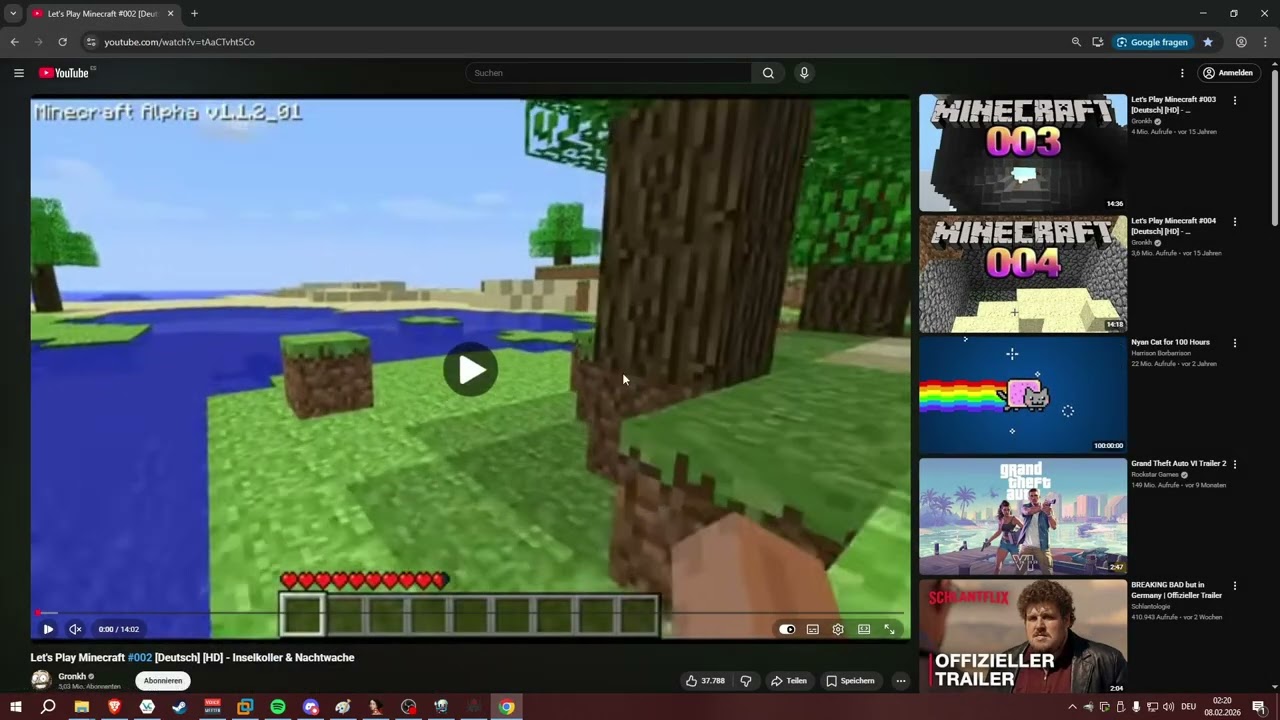Open Nyan Cat for 100 Hours thumbnail

pos(1023,395)
